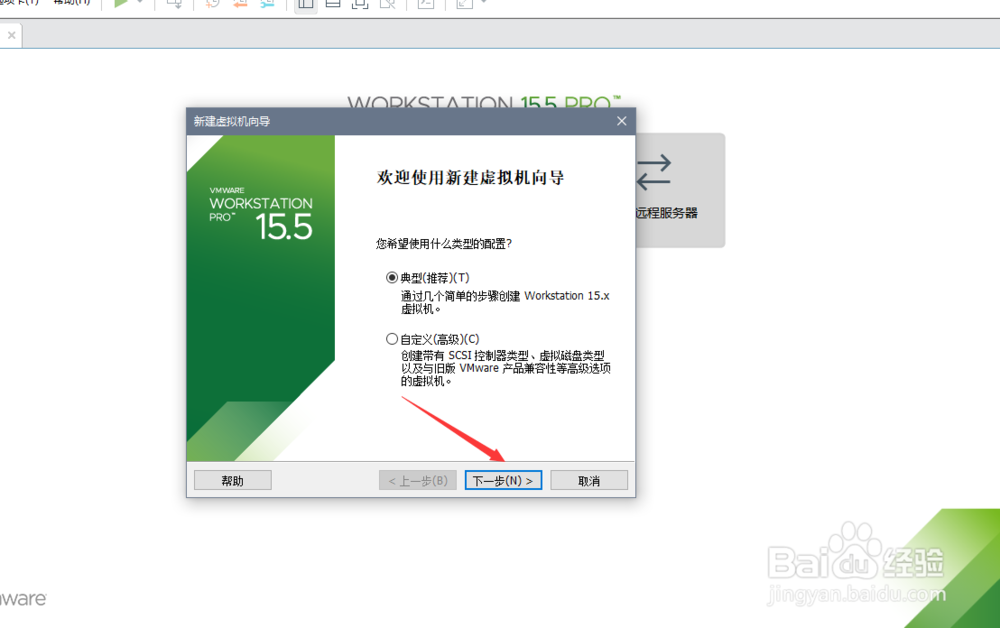Toggle the show library view icon

click(306, 3)
